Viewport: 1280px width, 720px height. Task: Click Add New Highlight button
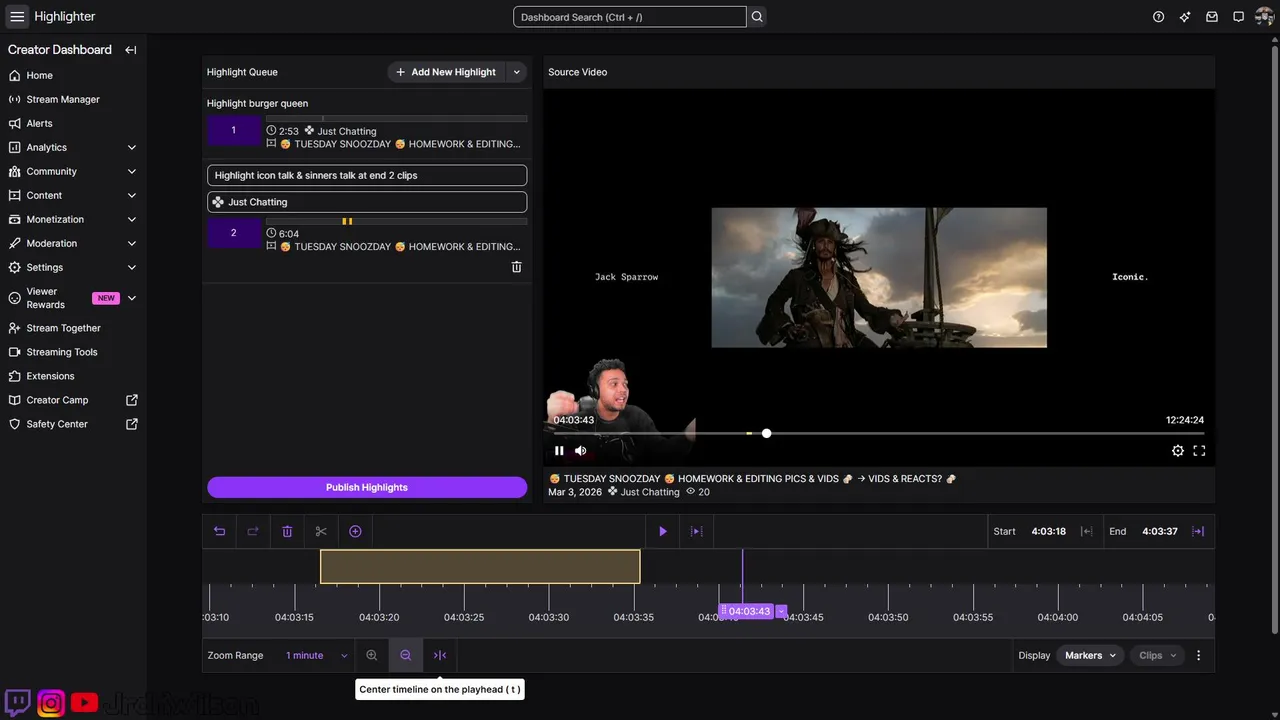tap(446, 72)
